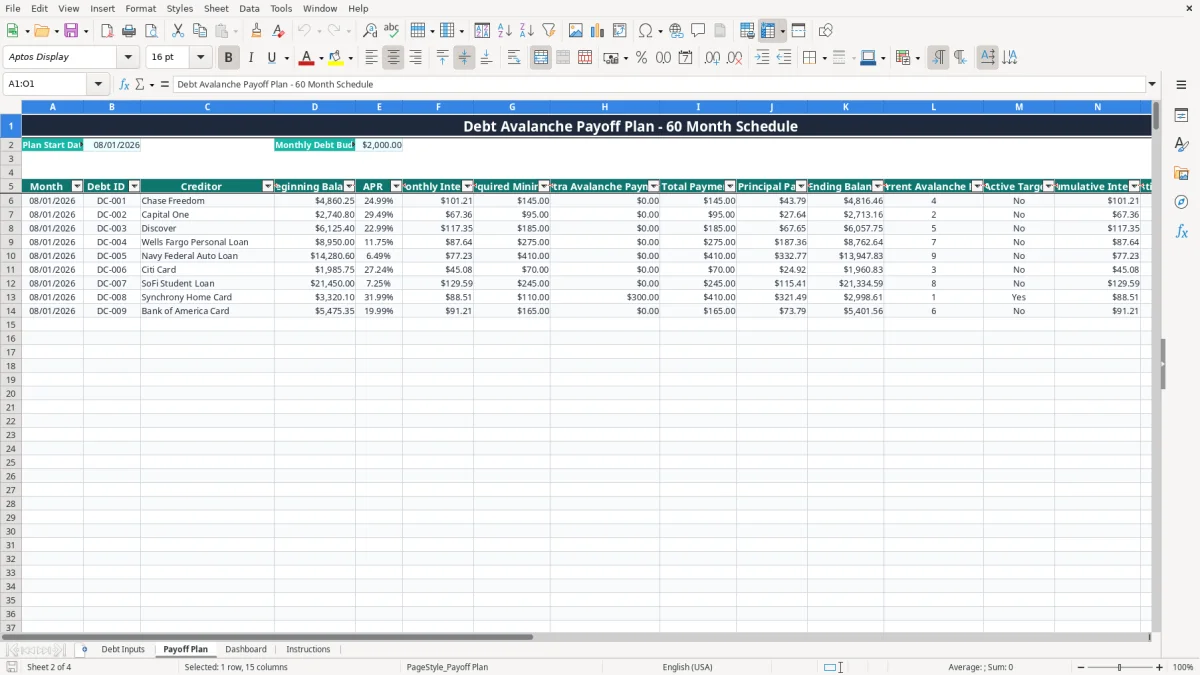This screenshot has width=1200, height=675.
Task: Clear direct formatting icon
Action: click(278, 31)
